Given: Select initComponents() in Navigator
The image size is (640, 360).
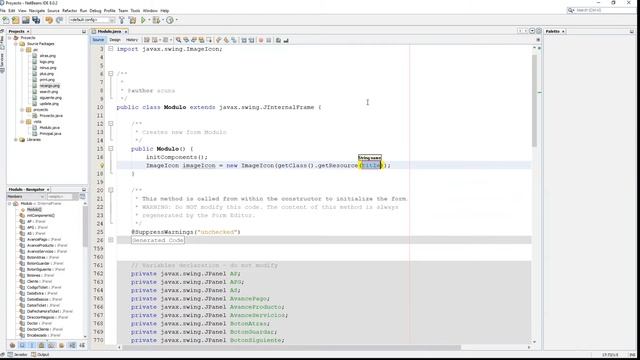Looking at the screenshot, I should click(40, 216).
